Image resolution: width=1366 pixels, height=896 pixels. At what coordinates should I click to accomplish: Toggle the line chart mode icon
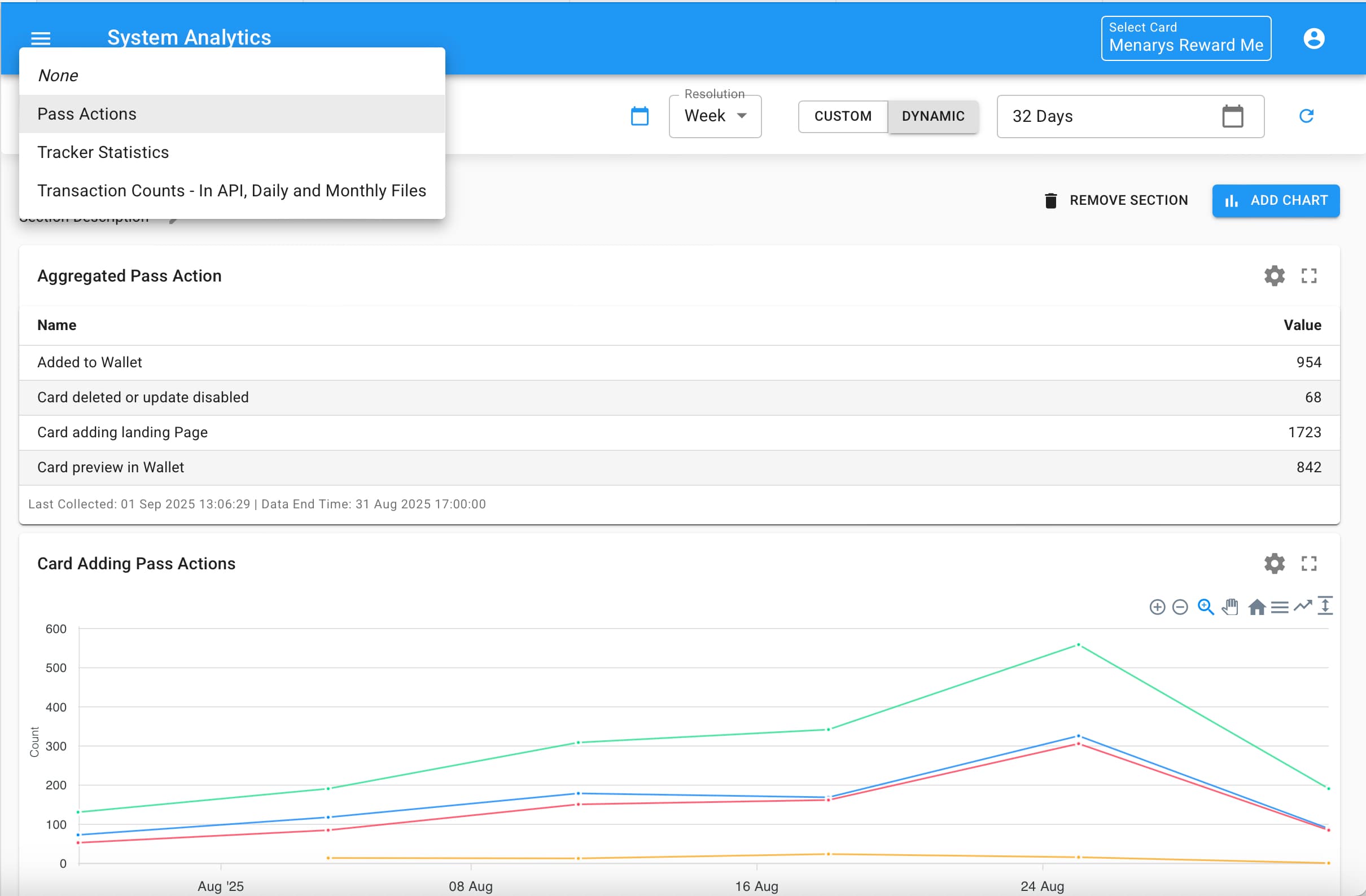tap(1303, 607)
